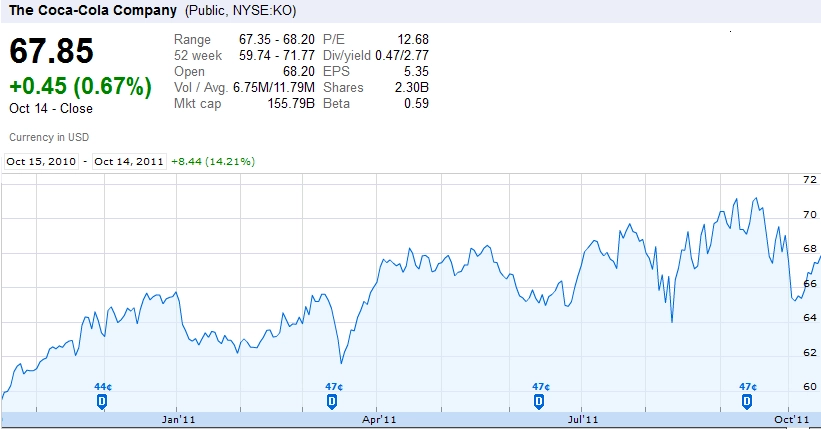The image size is (821, 429).
Task: Click the Oct'11 axis label
Action: click(792, 420)
